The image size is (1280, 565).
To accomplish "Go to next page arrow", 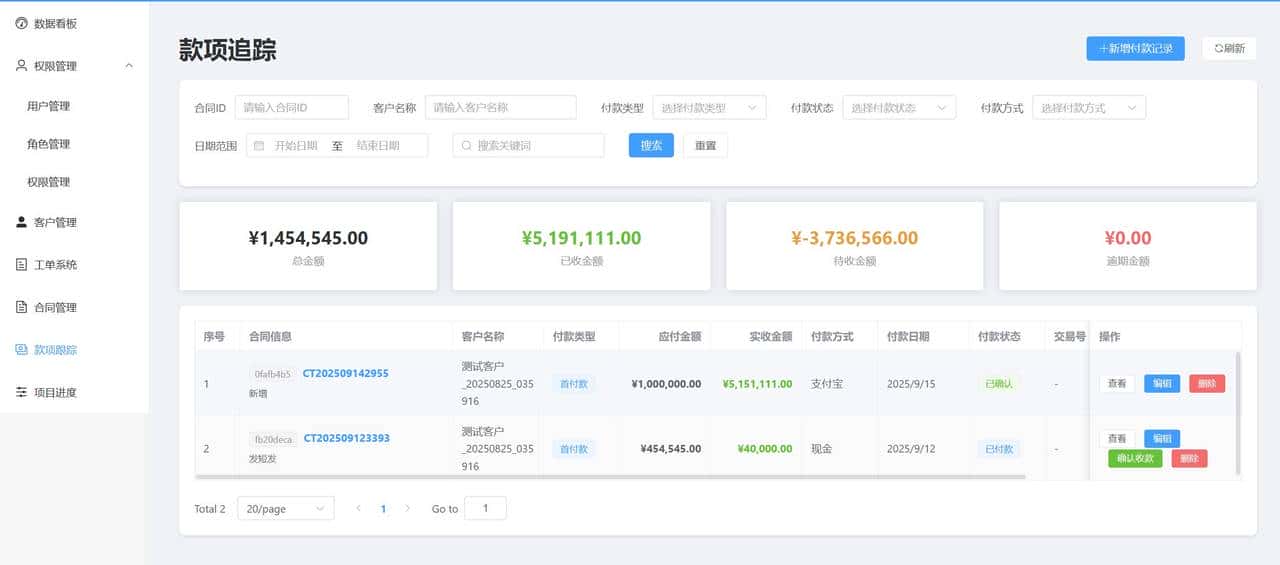I will pyautogui.click(x=407, y=509).
